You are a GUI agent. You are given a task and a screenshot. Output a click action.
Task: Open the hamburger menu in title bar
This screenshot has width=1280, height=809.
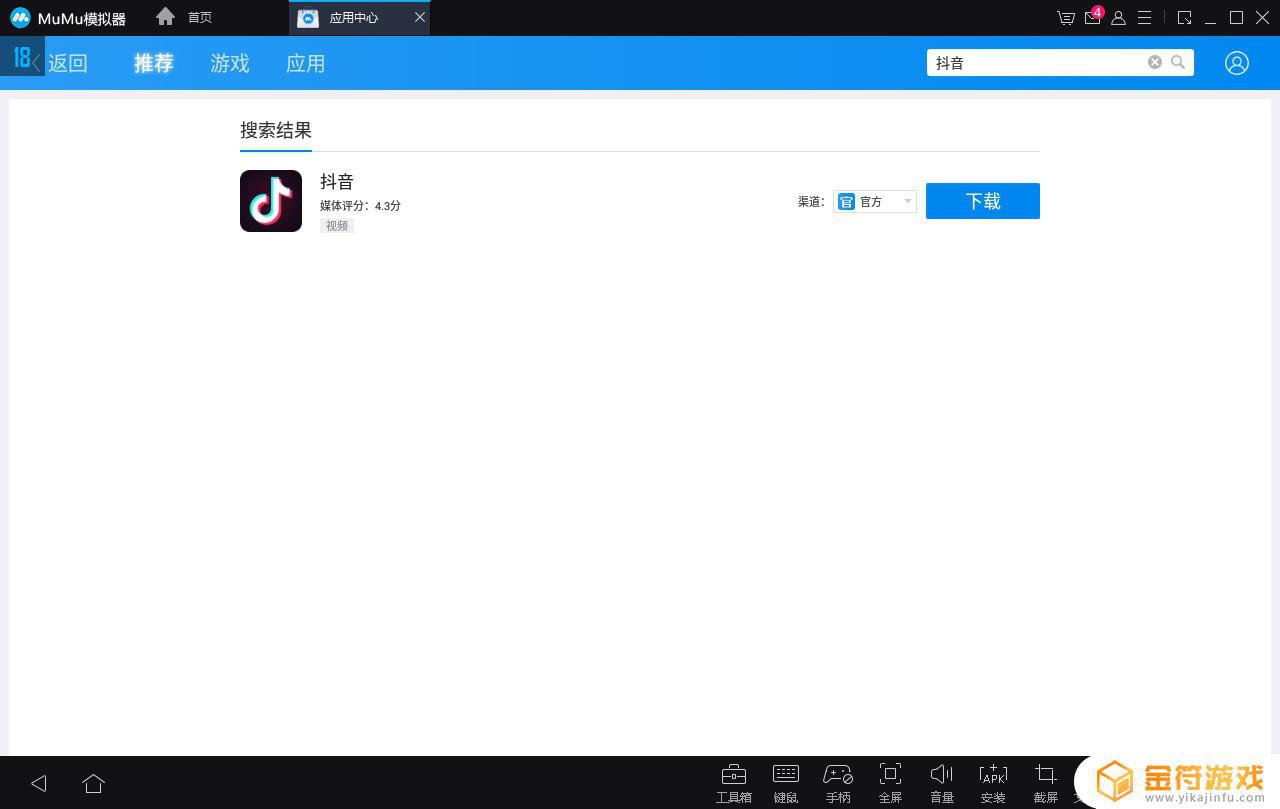[x=1145, y=18]
